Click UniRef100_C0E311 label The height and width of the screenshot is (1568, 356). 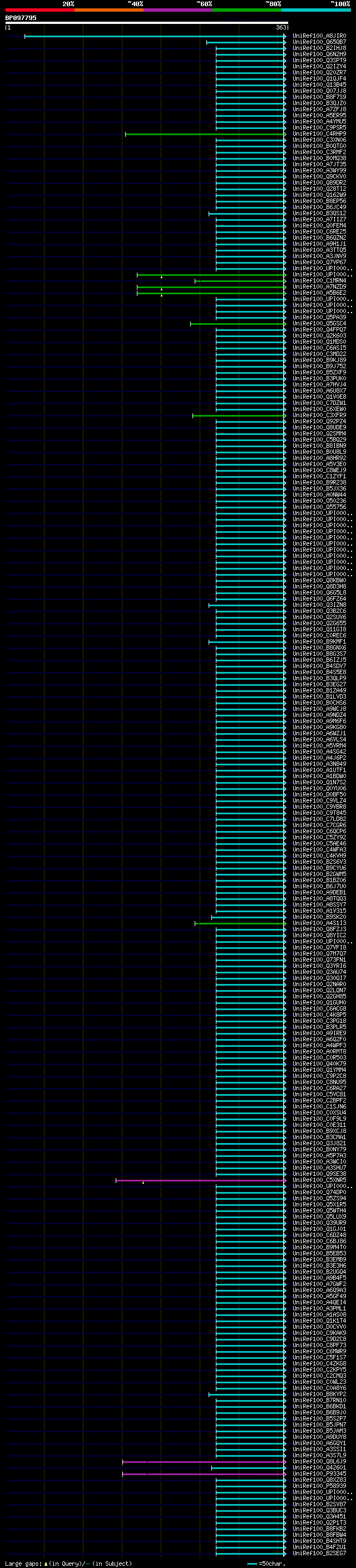pos(319,1125)
